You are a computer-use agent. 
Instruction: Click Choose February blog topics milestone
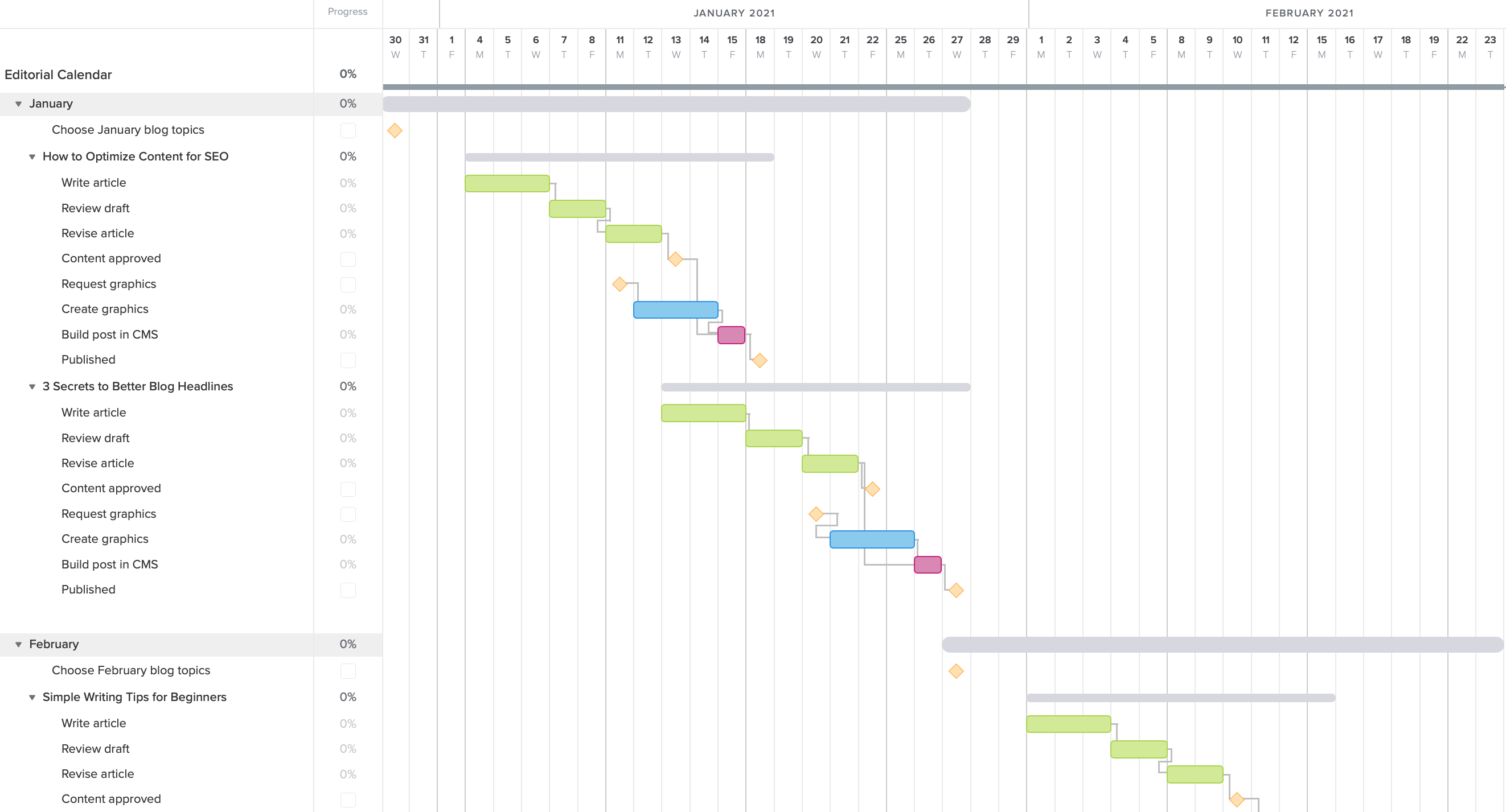[x=956, y=671]
